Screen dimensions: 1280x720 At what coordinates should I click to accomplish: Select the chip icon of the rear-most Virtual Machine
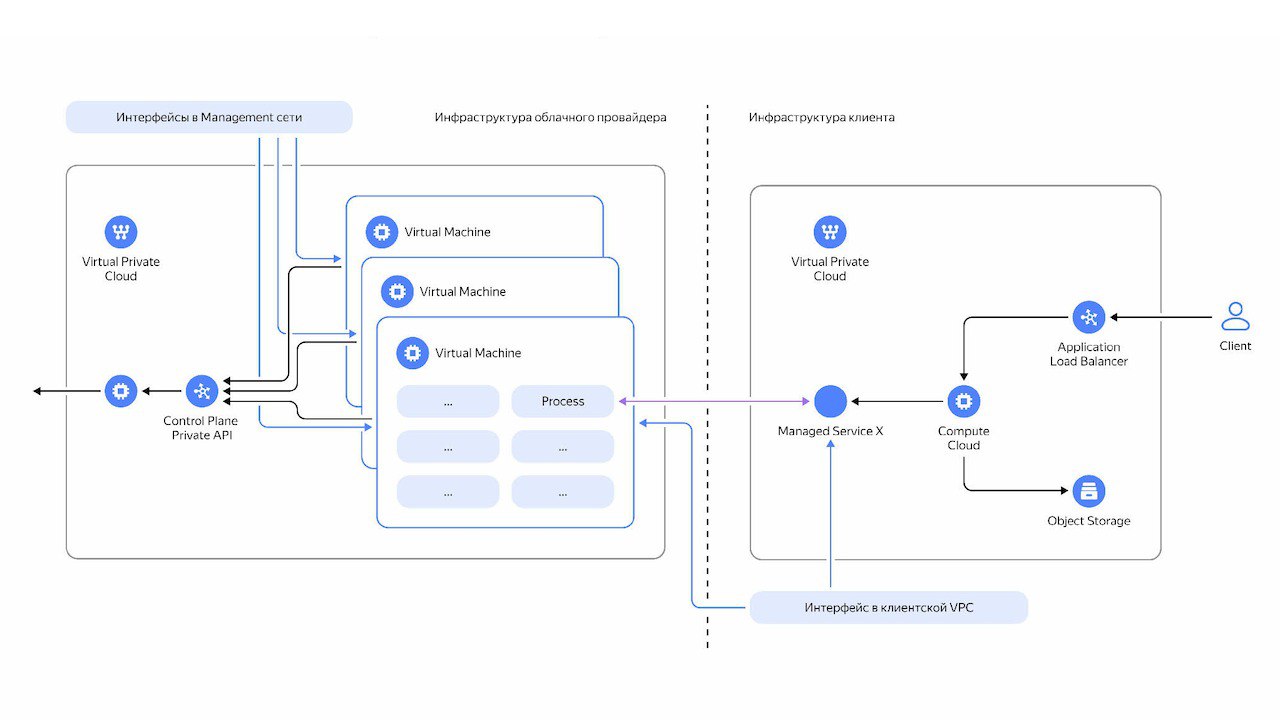[381, 232]
